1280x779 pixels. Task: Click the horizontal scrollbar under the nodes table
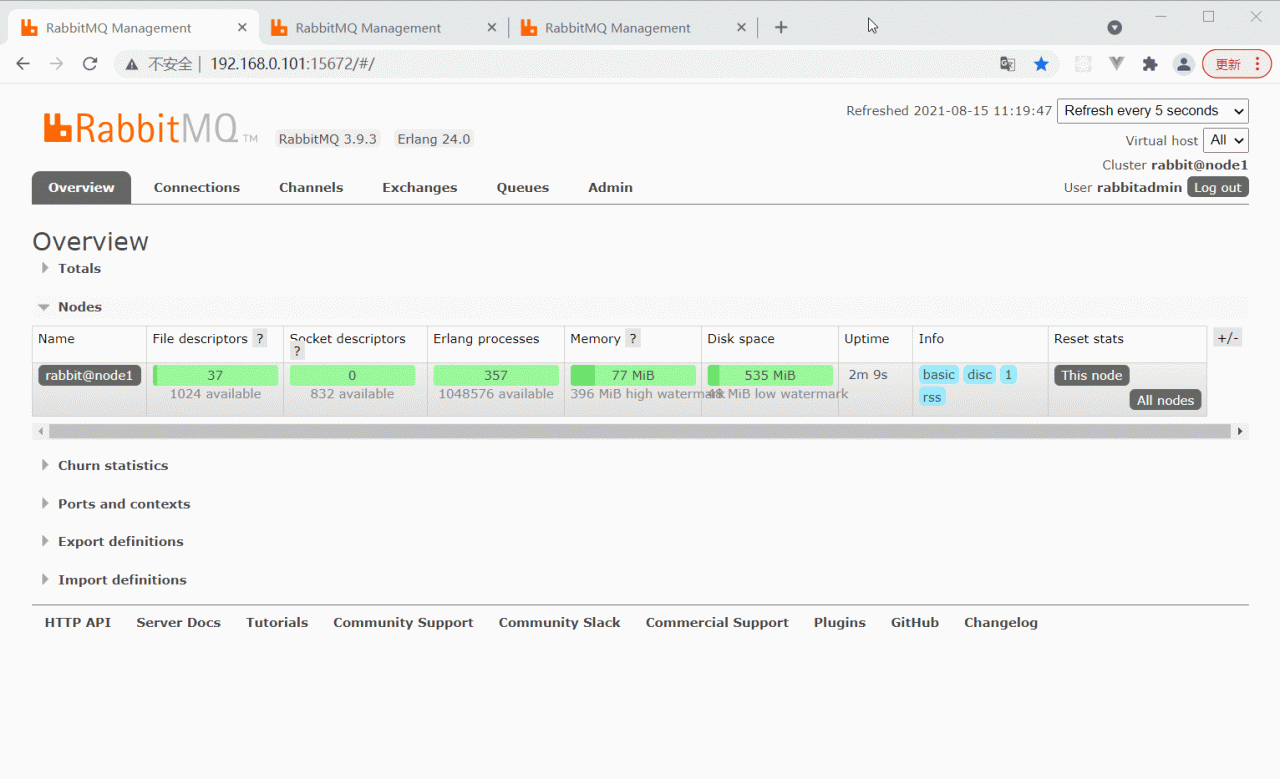(640, 430)
